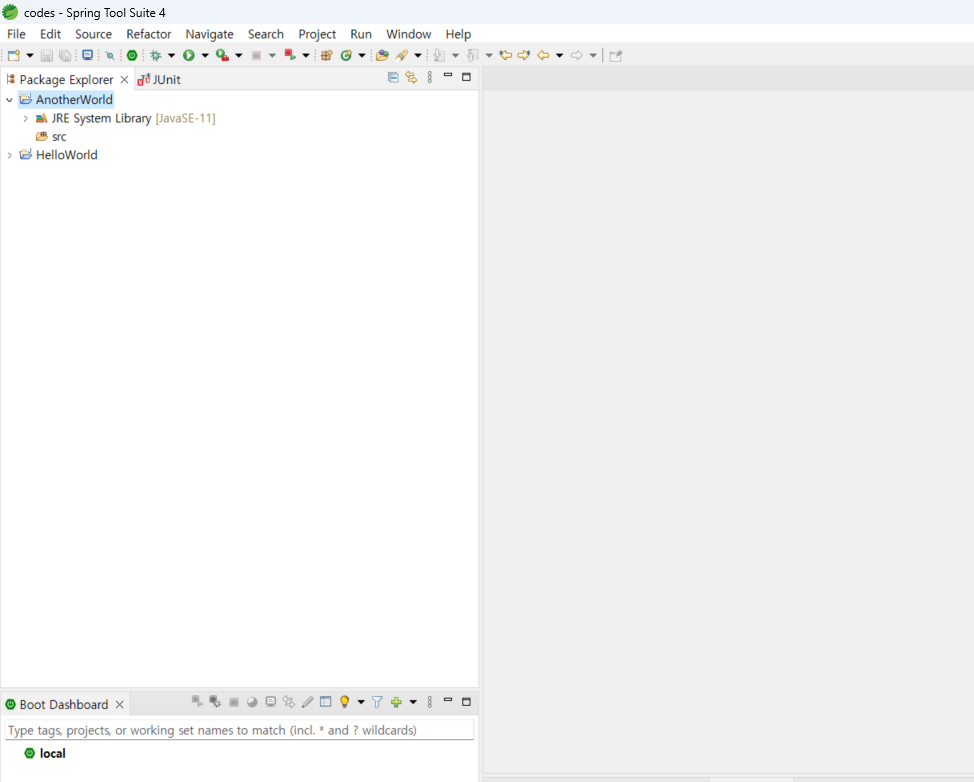The width and height of the screenshot is (974, 782).
Task: Click the Collapse All icon in Package Explorer
Action: tap(393, 78)
